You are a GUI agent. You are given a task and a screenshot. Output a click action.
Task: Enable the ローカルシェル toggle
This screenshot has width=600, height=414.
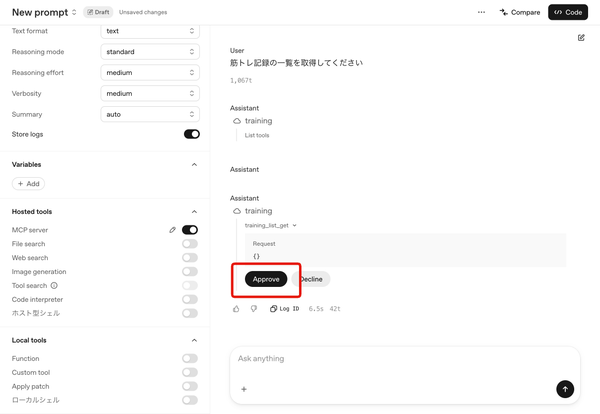[x=190, y=400]
